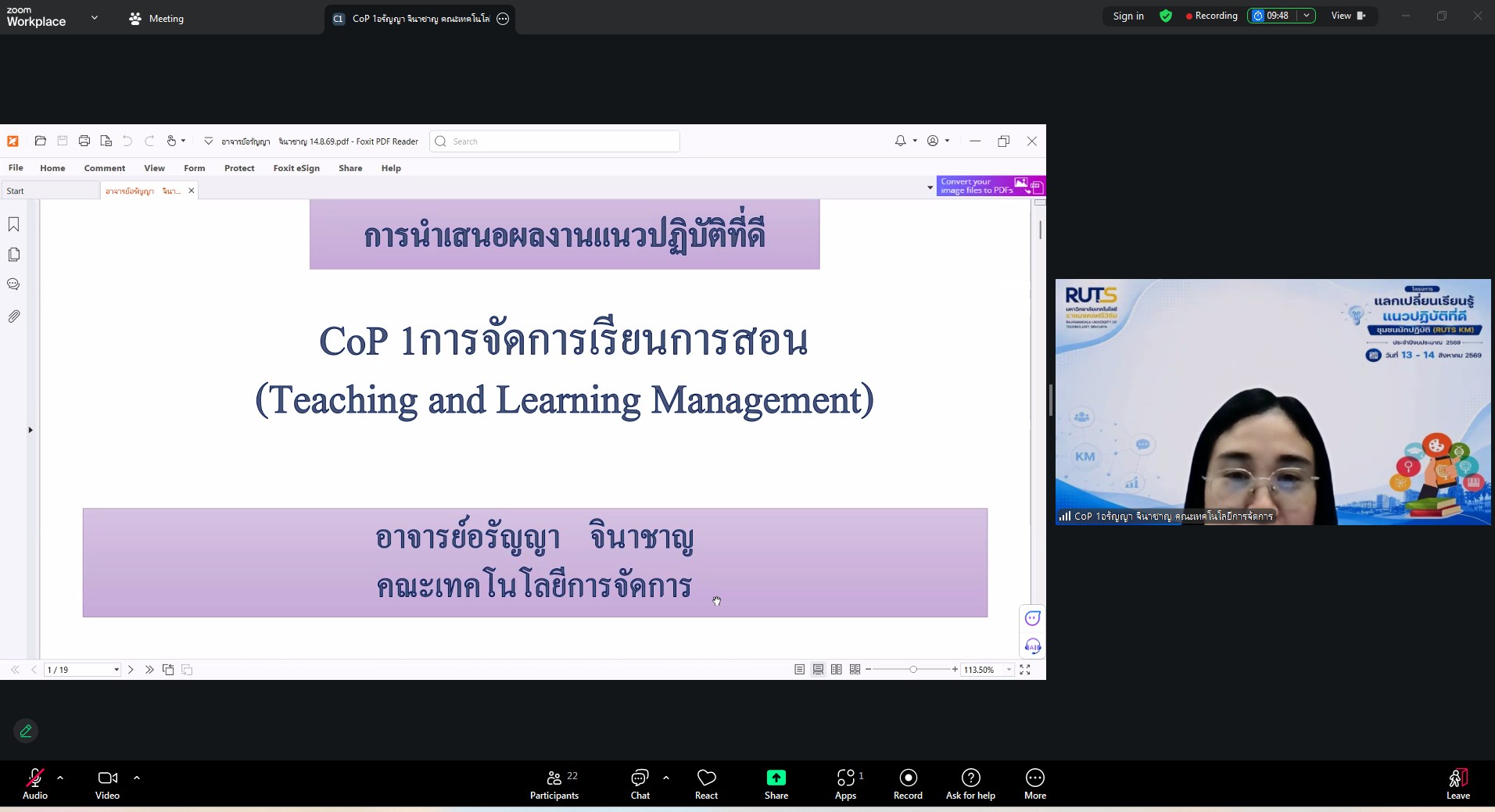Leave the Zoom meeting

(x=1458, y=784)
